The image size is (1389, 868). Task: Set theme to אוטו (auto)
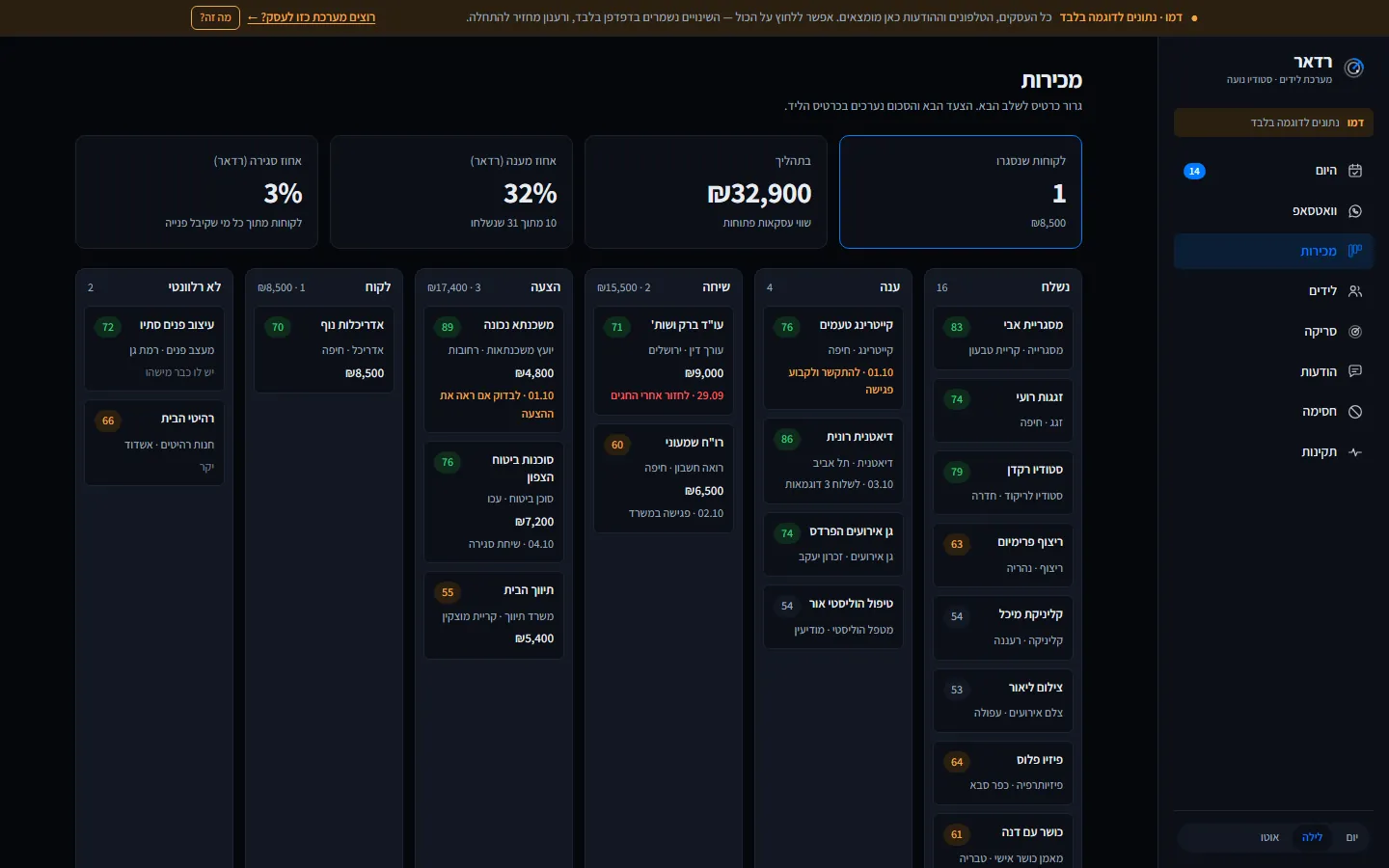[x=1269, y=837]
